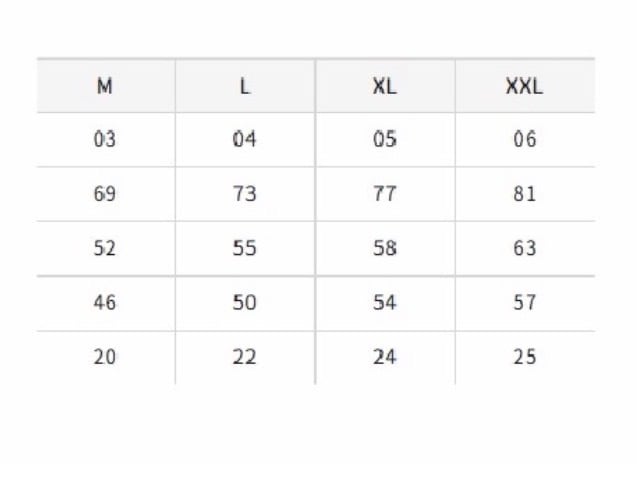This screenshot has width=637, height=484.
Task: Click the cell containing 06
Action: point(525,140)
